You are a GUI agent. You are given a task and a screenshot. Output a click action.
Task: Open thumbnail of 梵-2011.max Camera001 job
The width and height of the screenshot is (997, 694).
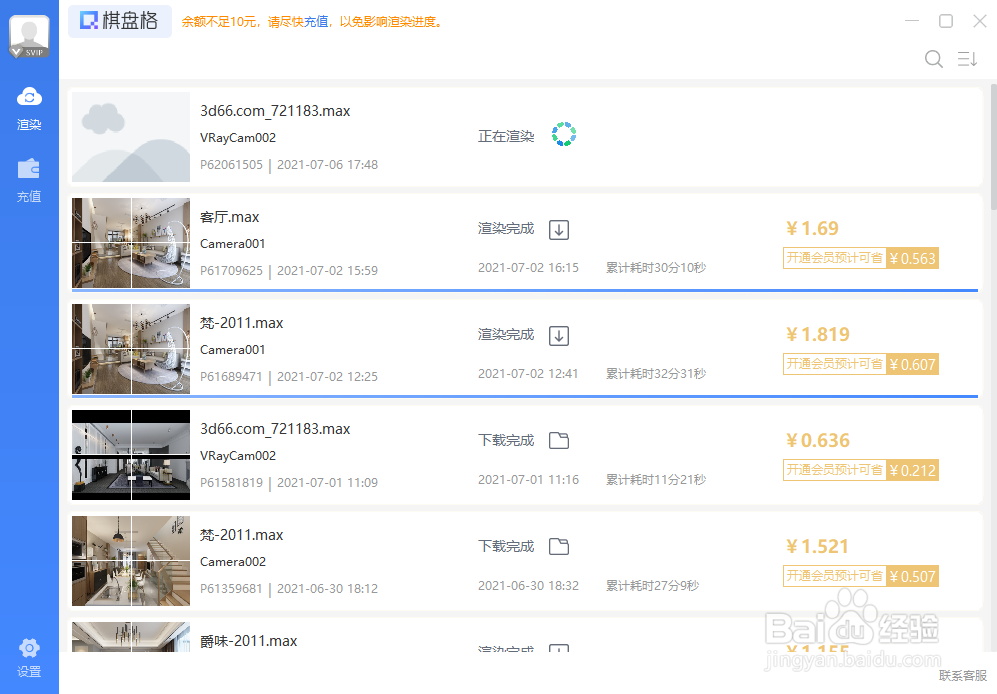131,349
